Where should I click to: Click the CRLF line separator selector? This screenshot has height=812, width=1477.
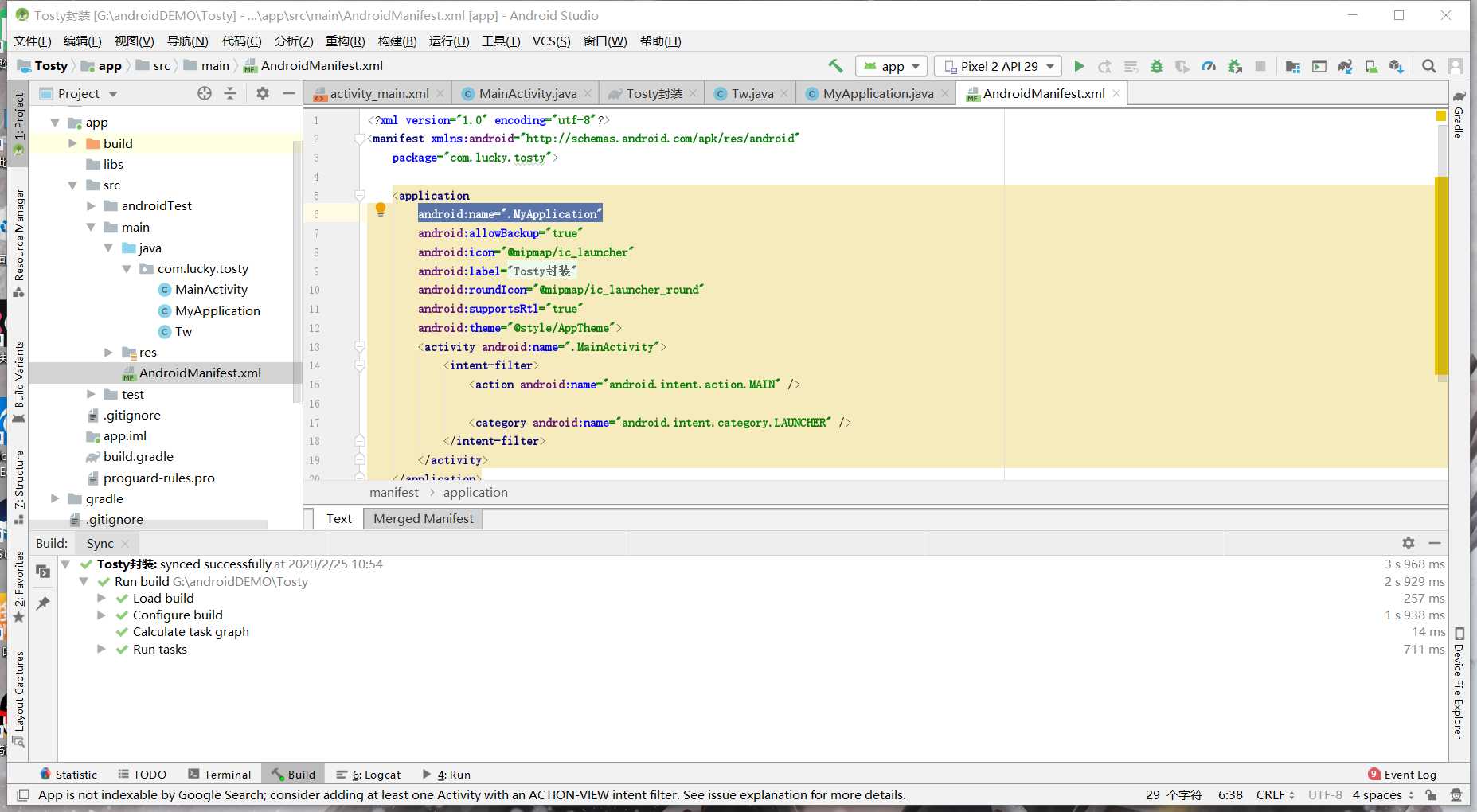pyautogui.click(x=1276, y=794)
